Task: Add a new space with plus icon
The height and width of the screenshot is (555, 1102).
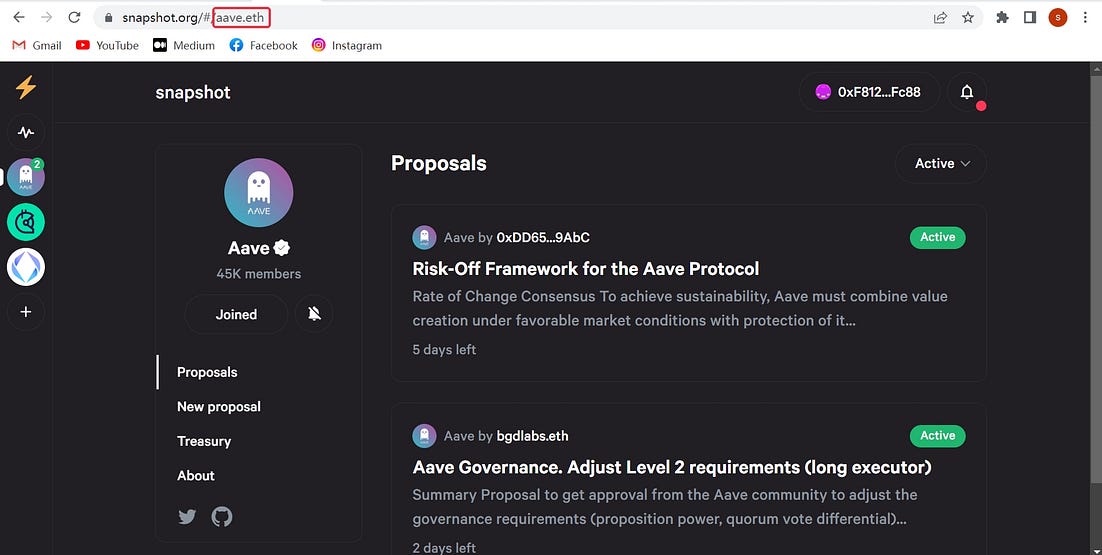Action: click(x=26, y=312)
